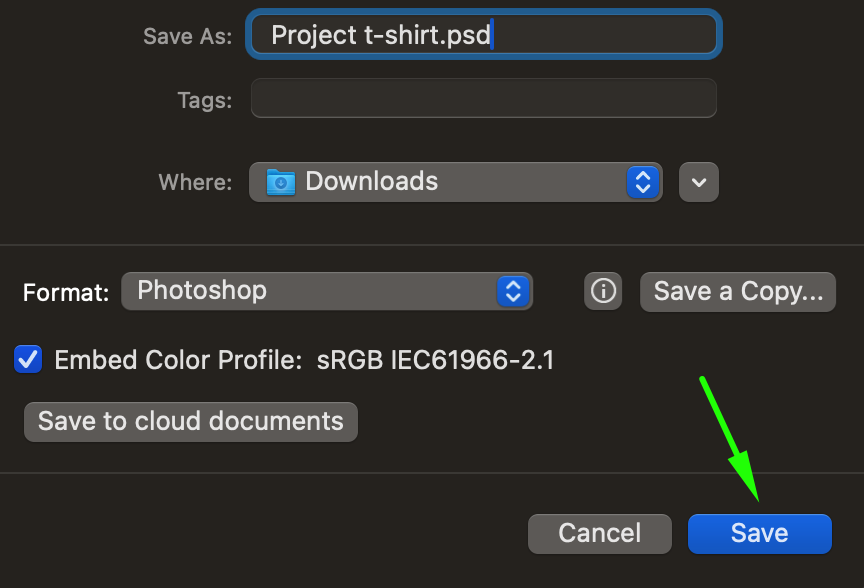Click the sRGB IEC61966-2.1 profile text
The height and width of the screenshot is (588, 864).
pos(435,360)
